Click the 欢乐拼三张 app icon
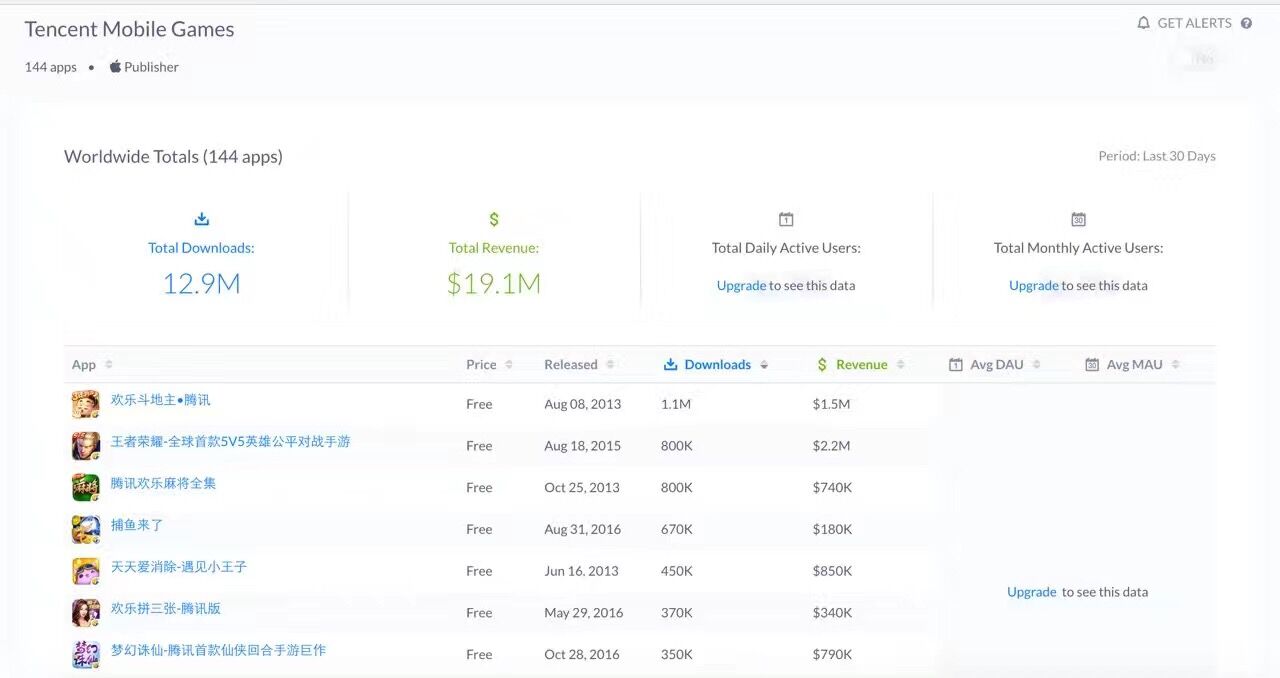Image resolution: width=1280 pixels, height=678 pixels. (86, 612)
